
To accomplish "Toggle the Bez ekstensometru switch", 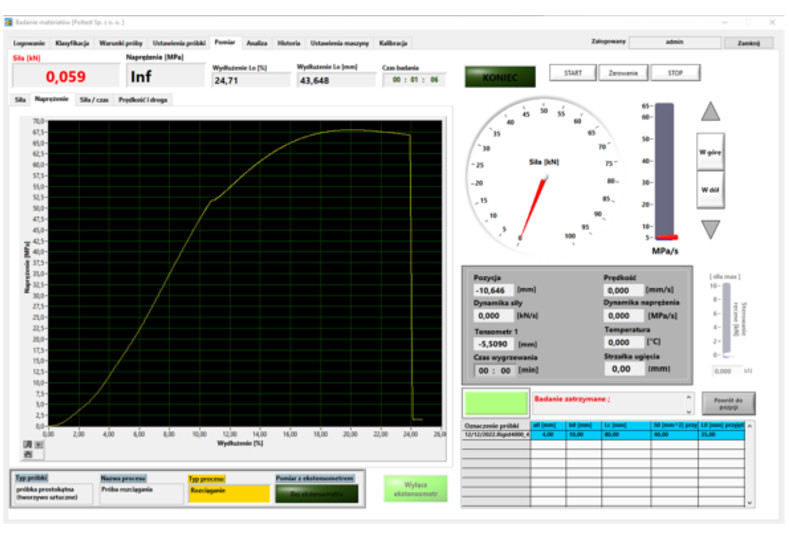I will [x=317, y=494].
